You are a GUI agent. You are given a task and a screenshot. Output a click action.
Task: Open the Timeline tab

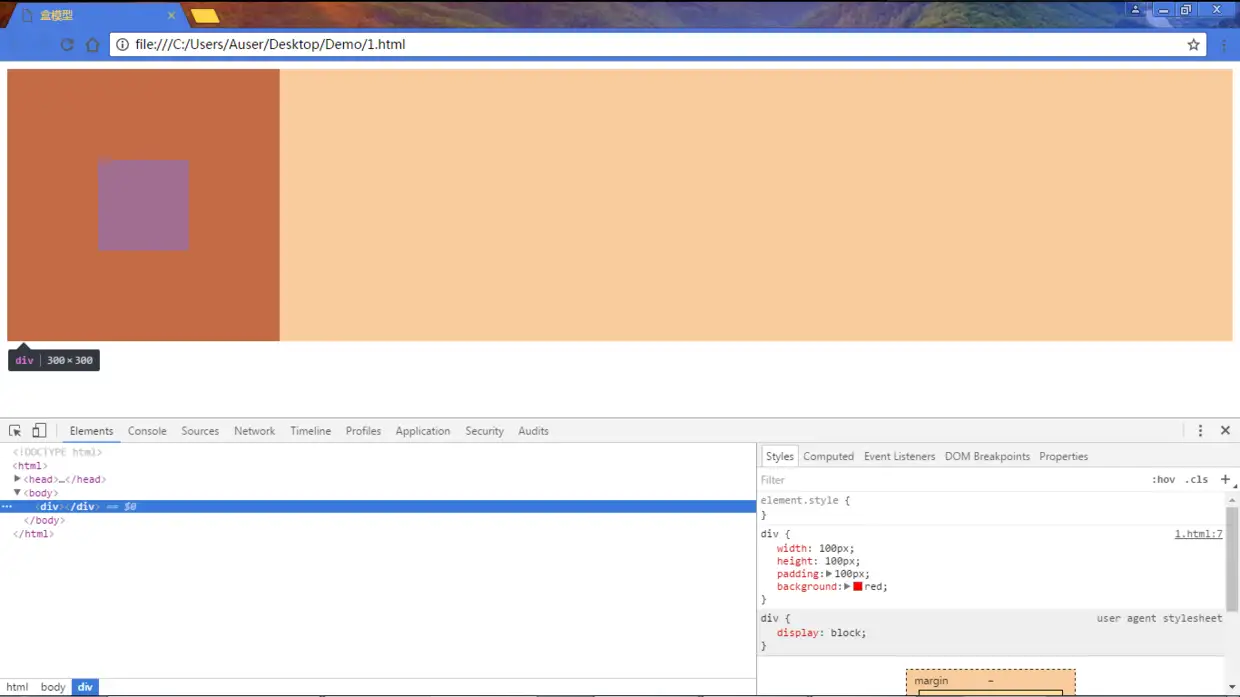click(x=310, y=431)
